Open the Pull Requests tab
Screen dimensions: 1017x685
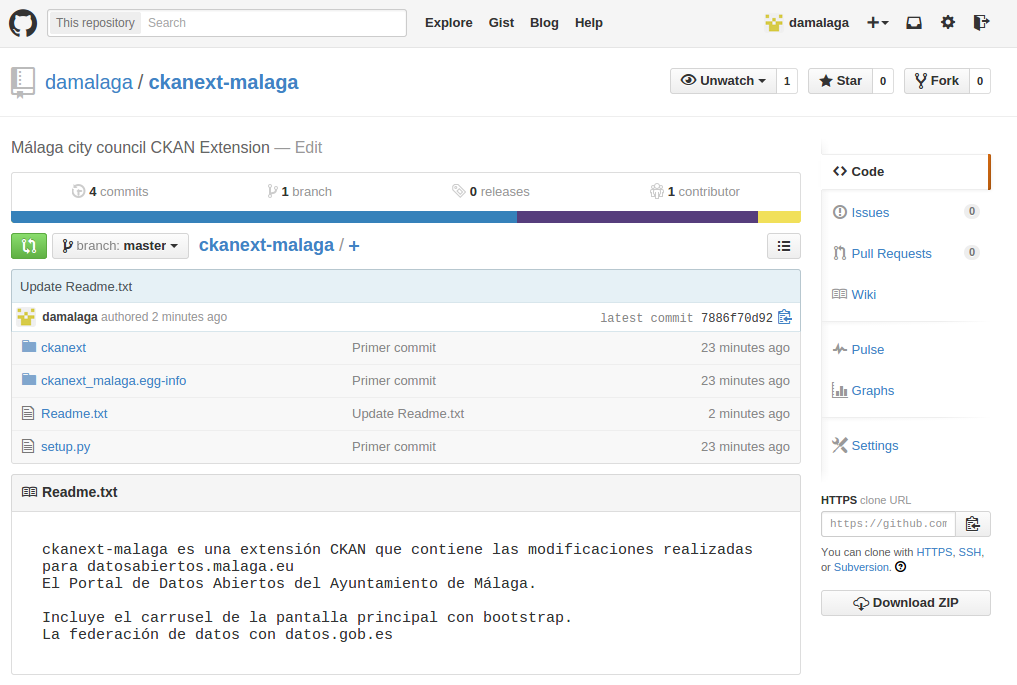pyautogui.click(x=891, y=254)
